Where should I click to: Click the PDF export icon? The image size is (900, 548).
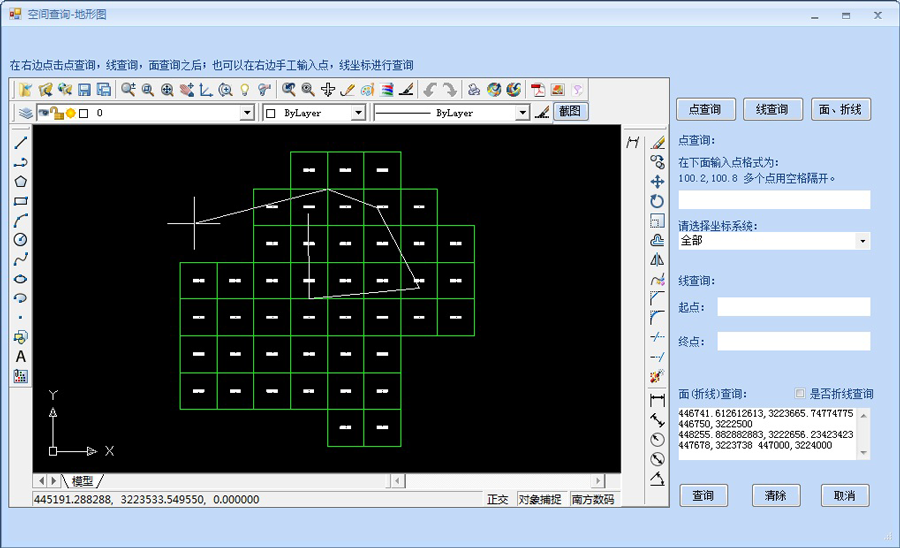(537, 90)
